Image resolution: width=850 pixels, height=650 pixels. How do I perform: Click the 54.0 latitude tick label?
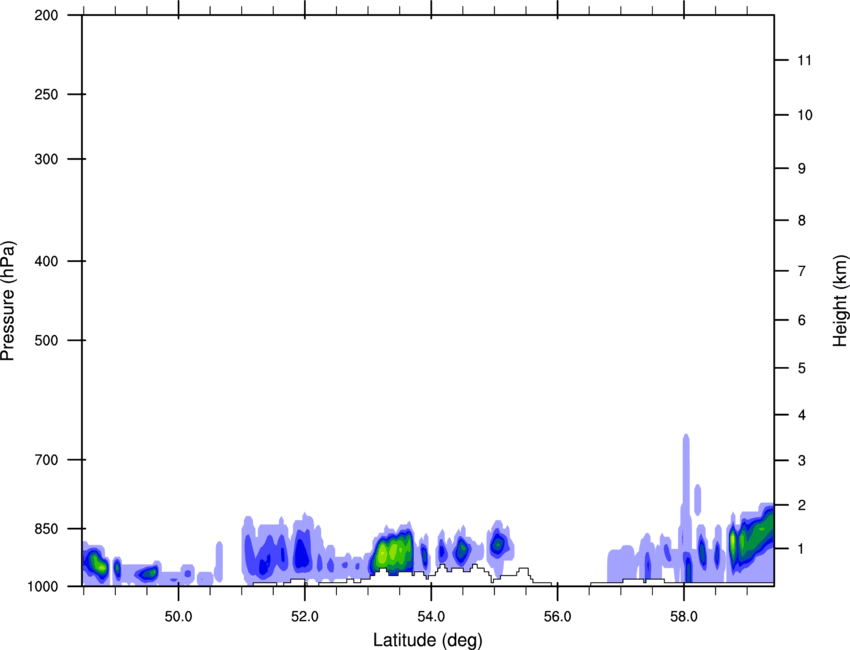(x=431, y=617)
